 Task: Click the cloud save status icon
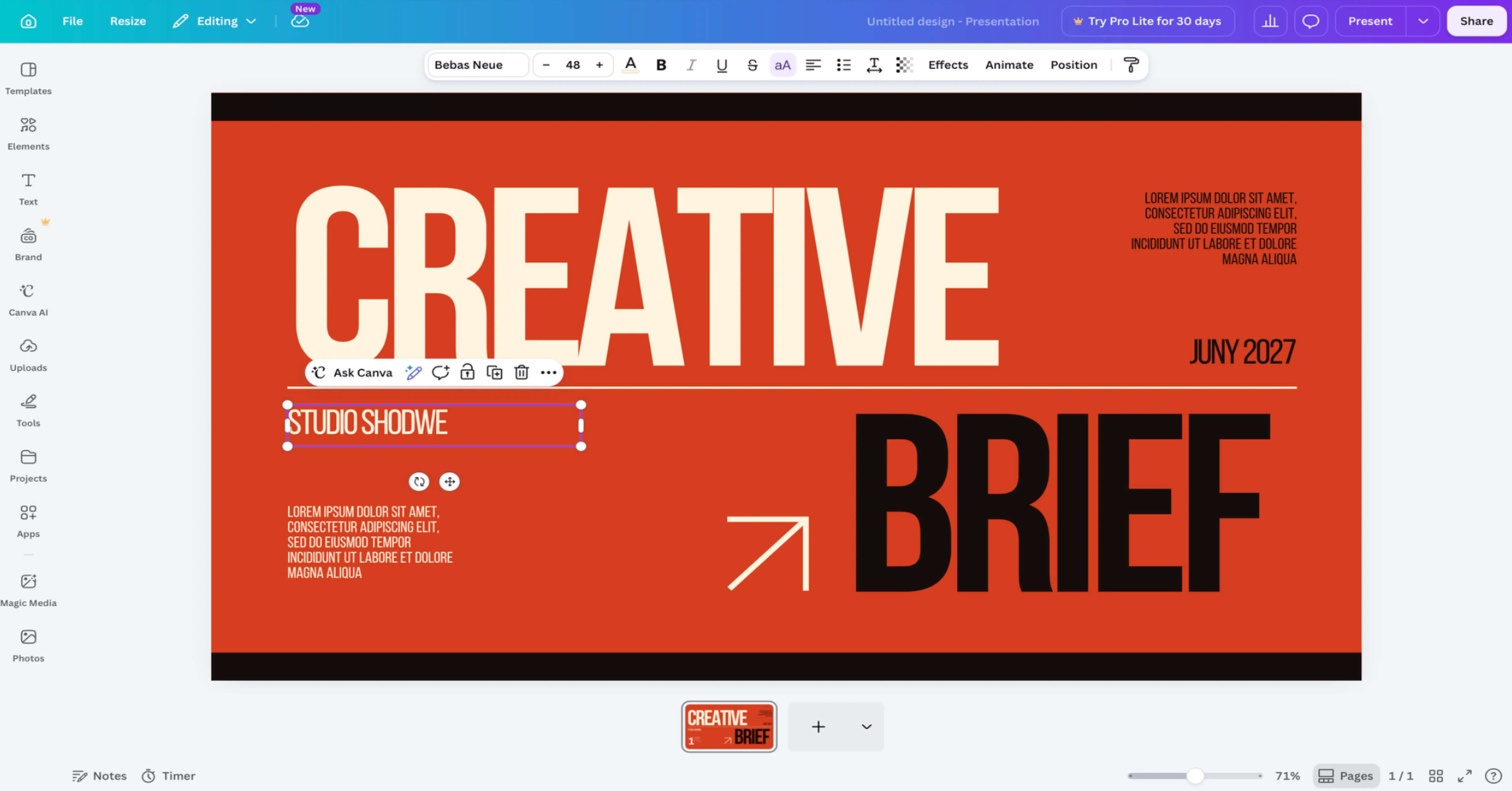[x=300, y=21]
